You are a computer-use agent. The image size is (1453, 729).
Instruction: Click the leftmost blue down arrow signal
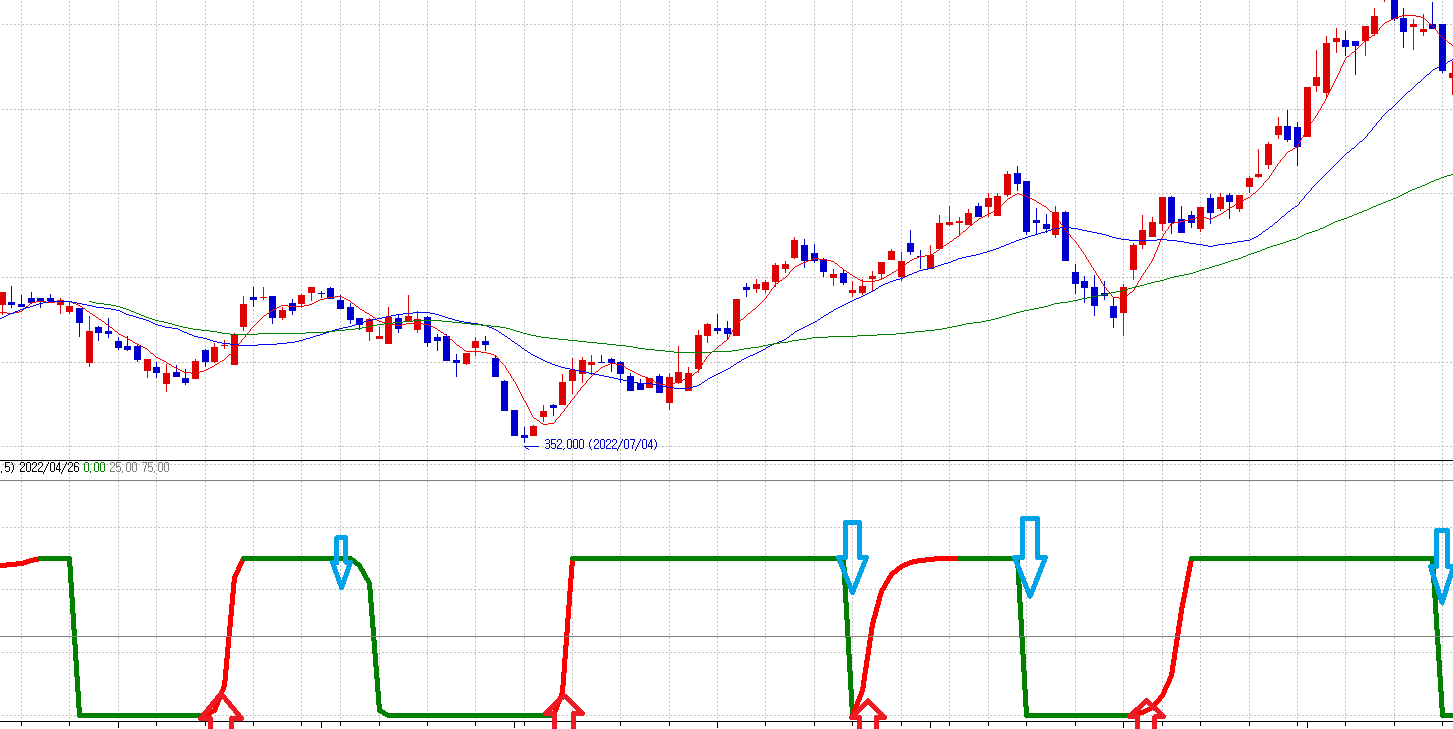[x=341, y=562]
